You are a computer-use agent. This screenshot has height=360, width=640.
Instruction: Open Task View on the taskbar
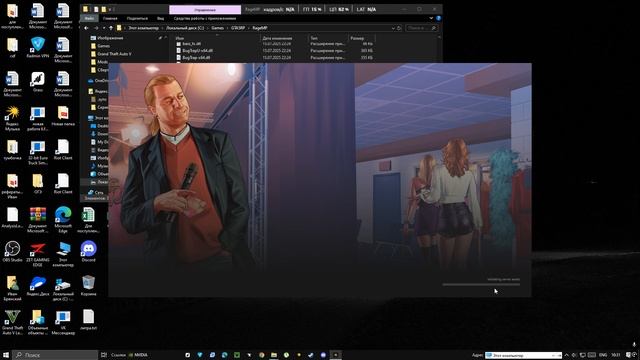(x=104, y=355)
